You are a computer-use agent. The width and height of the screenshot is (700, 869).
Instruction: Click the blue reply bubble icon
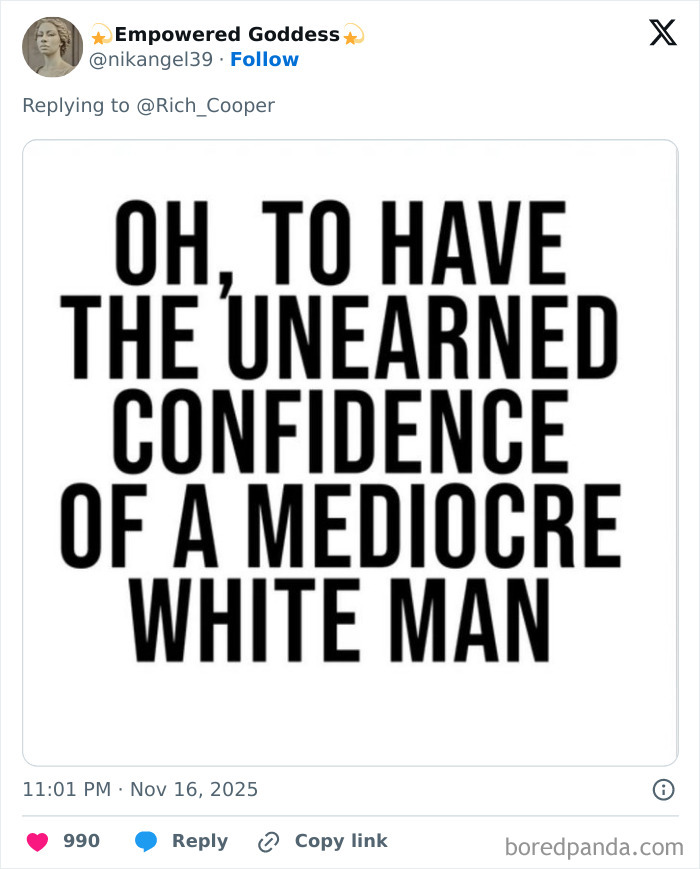[144, 841]
